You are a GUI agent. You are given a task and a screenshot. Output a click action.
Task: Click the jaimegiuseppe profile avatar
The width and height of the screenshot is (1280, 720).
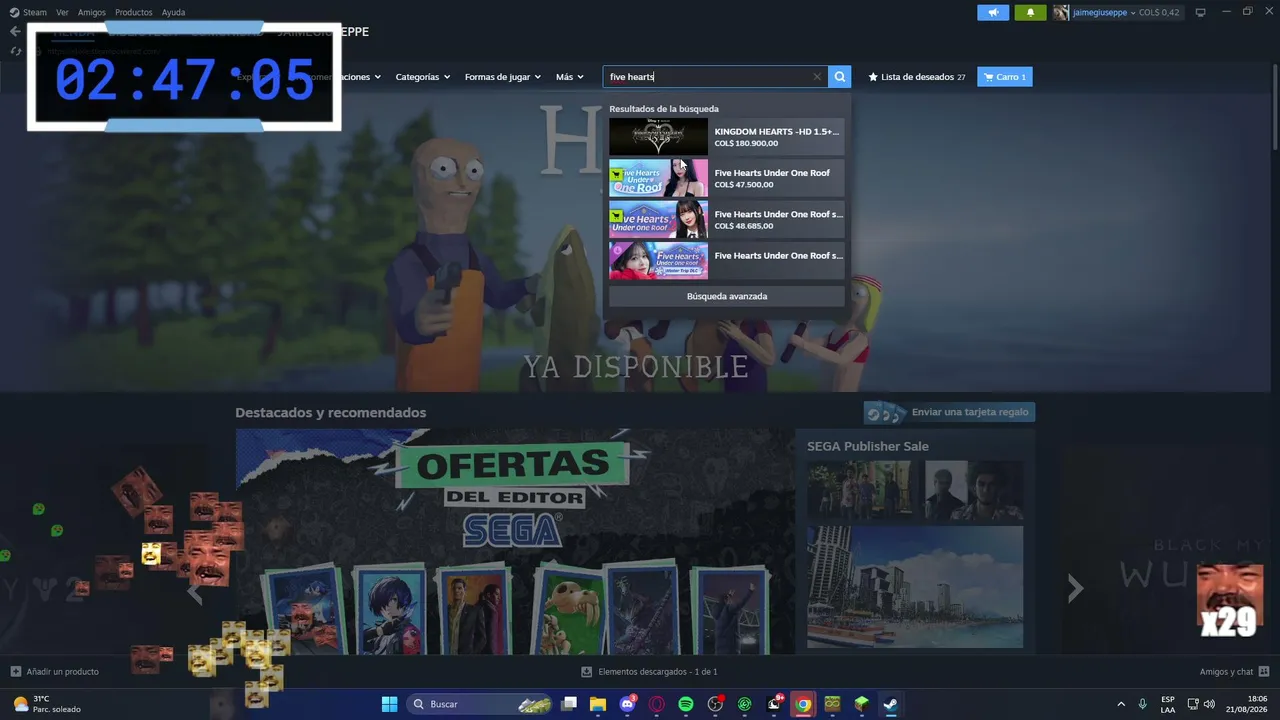pyautogui.click(x=1061, y=12)
